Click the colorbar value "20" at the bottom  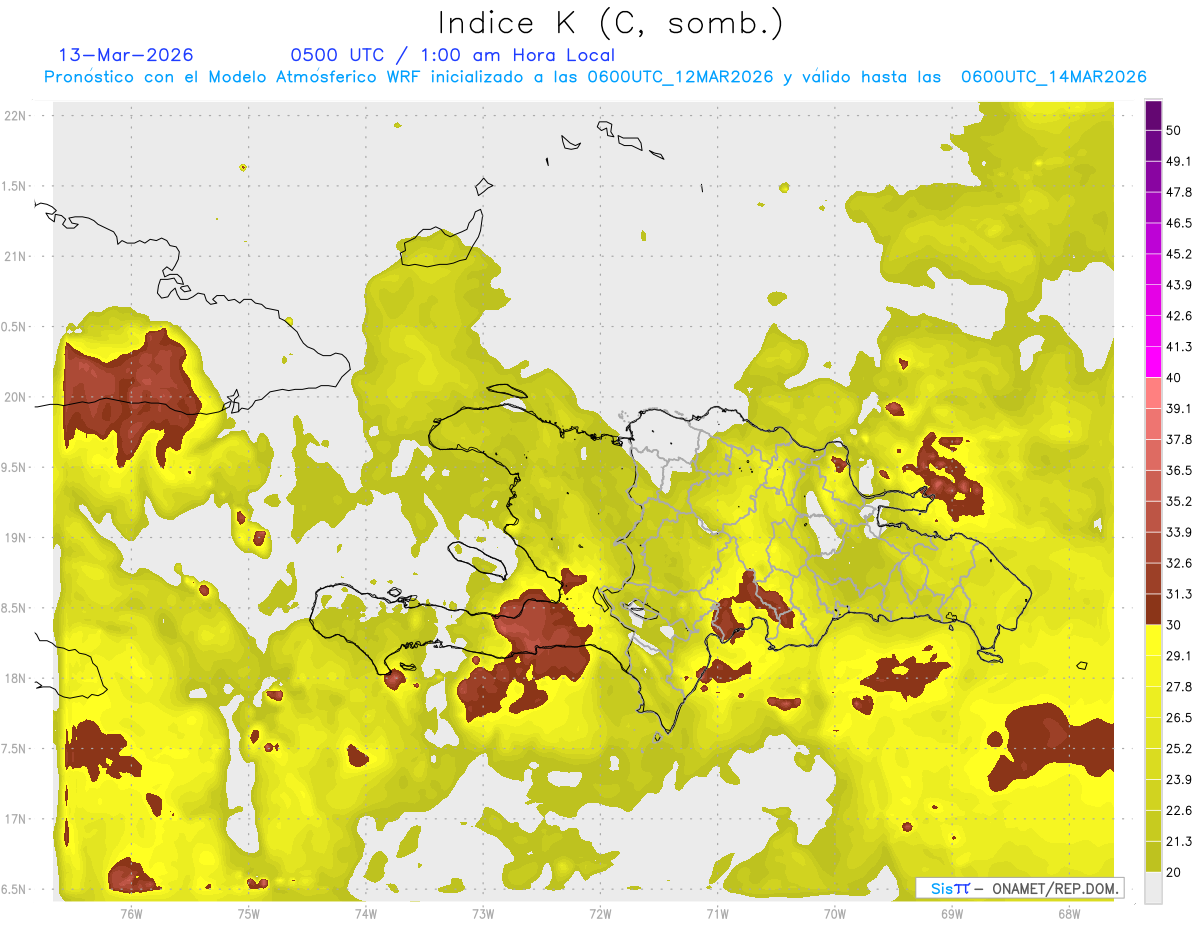tap(1174, 872)
